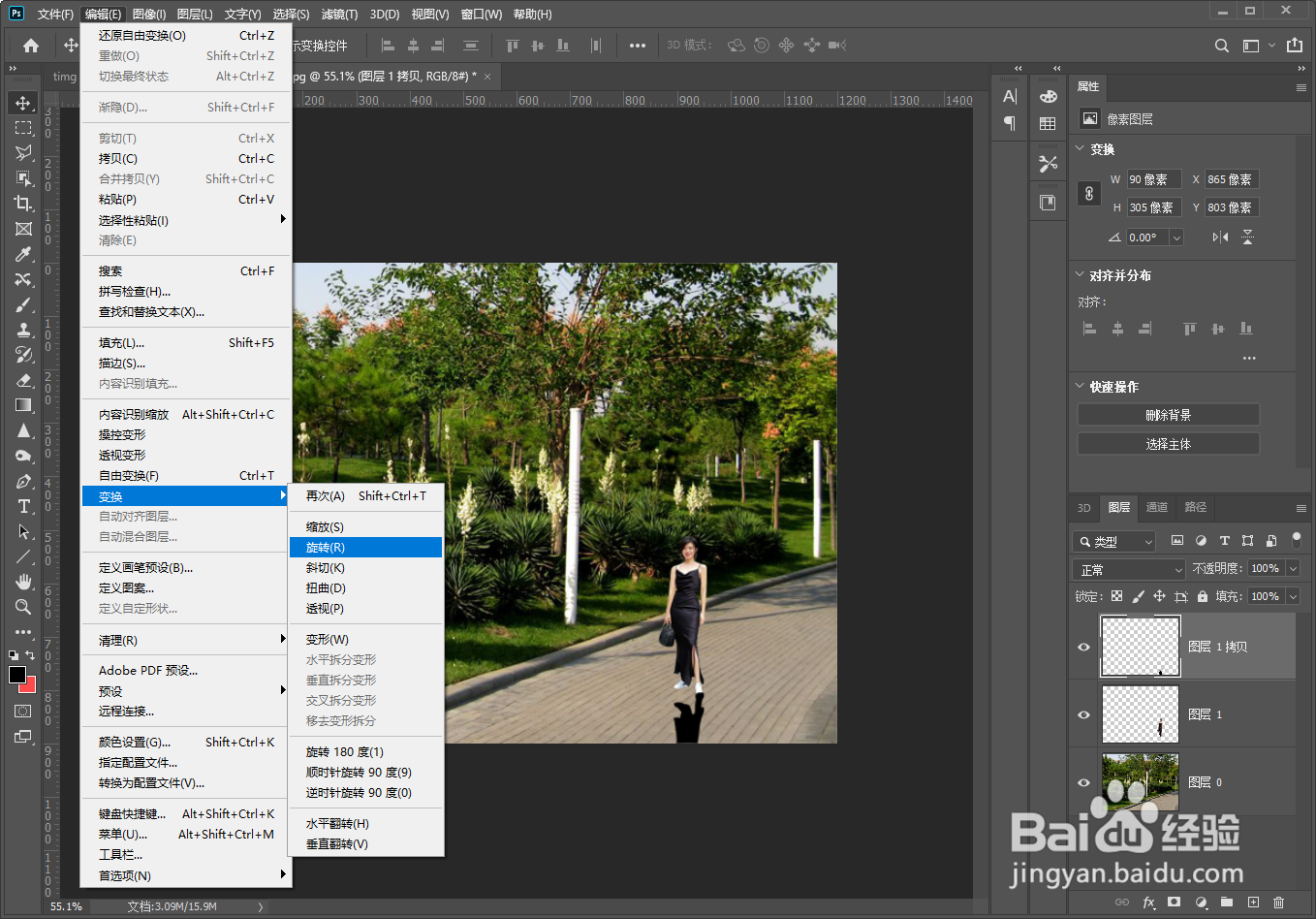Open the layer filter 类型 dropdown
Screen dimensions: 1316x919
tap(1114, 541)
